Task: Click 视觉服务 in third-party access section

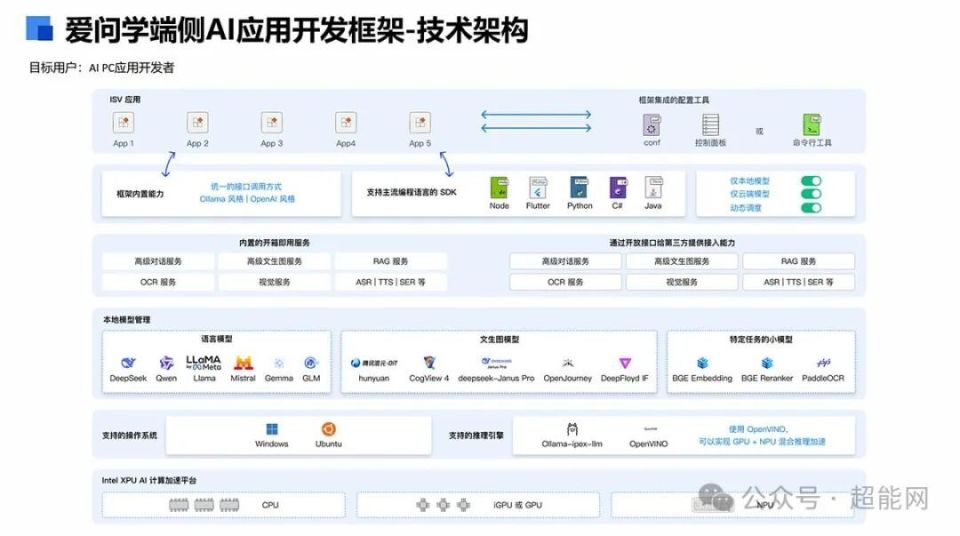Action: pyautogui.click(x=681, y=282)
